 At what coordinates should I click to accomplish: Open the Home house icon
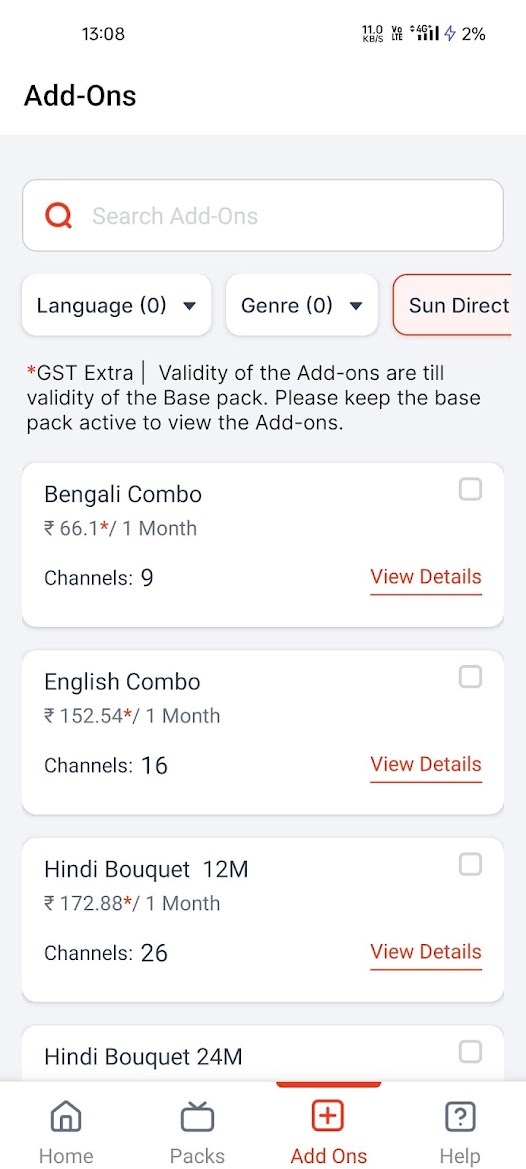tap(66, 1116)
